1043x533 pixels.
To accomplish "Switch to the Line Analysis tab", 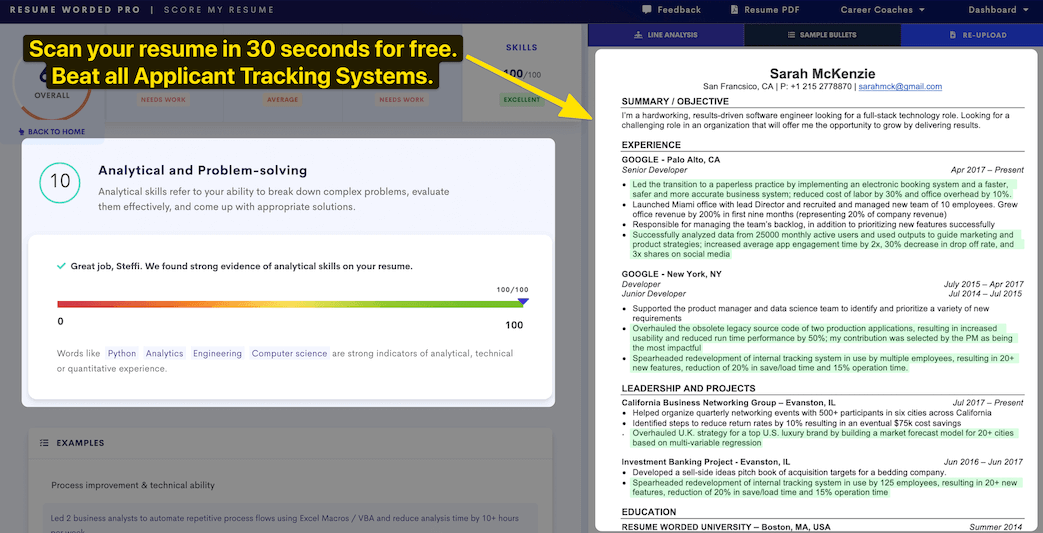I will [666, 35].
